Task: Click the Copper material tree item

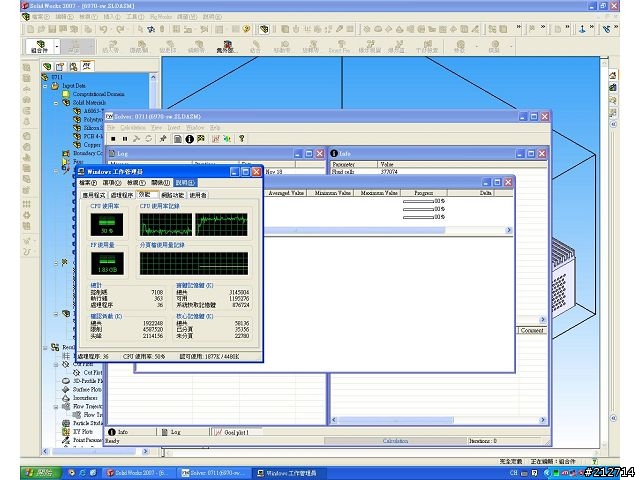Action: [x=92, y=145]
